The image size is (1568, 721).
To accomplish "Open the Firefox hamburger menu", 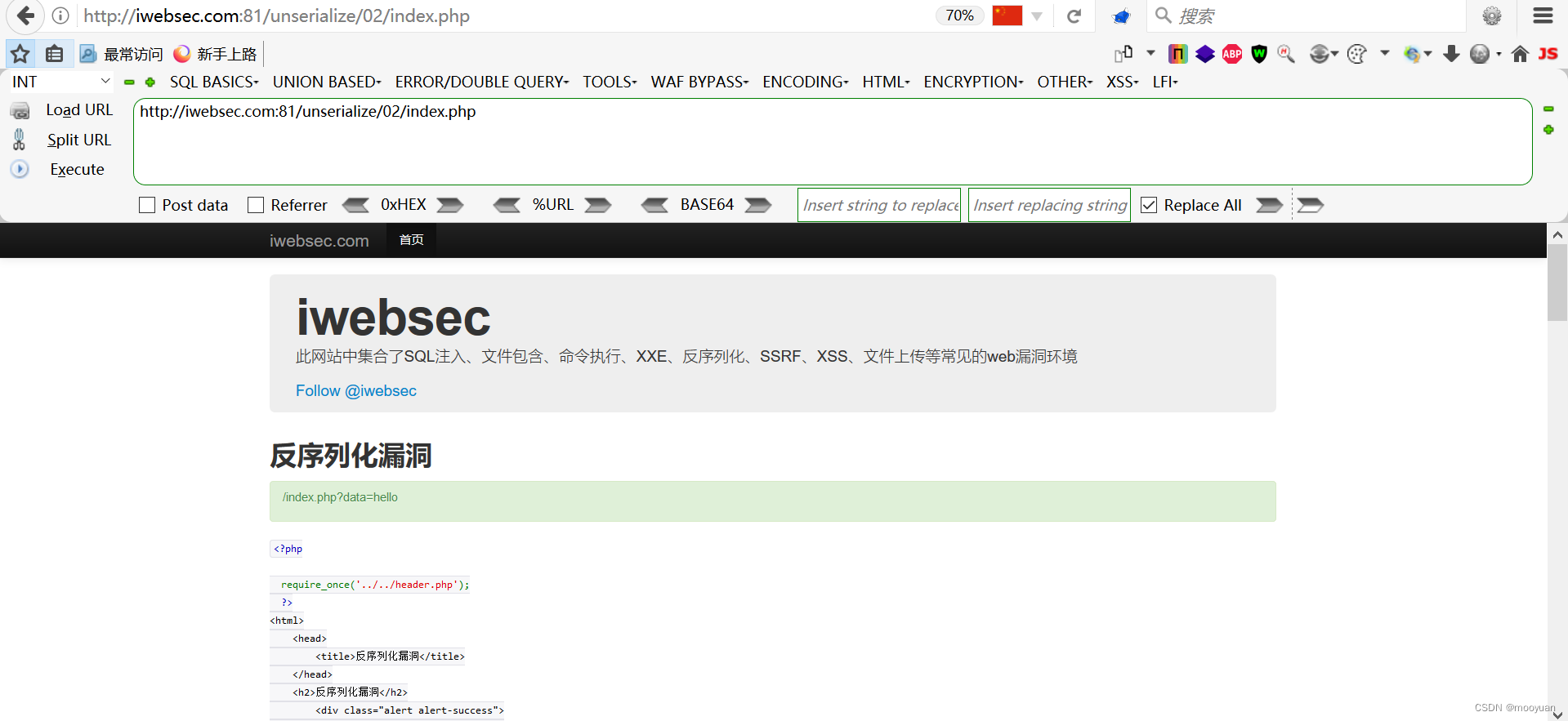I will pyautogui.click(x=1543, y=16).
